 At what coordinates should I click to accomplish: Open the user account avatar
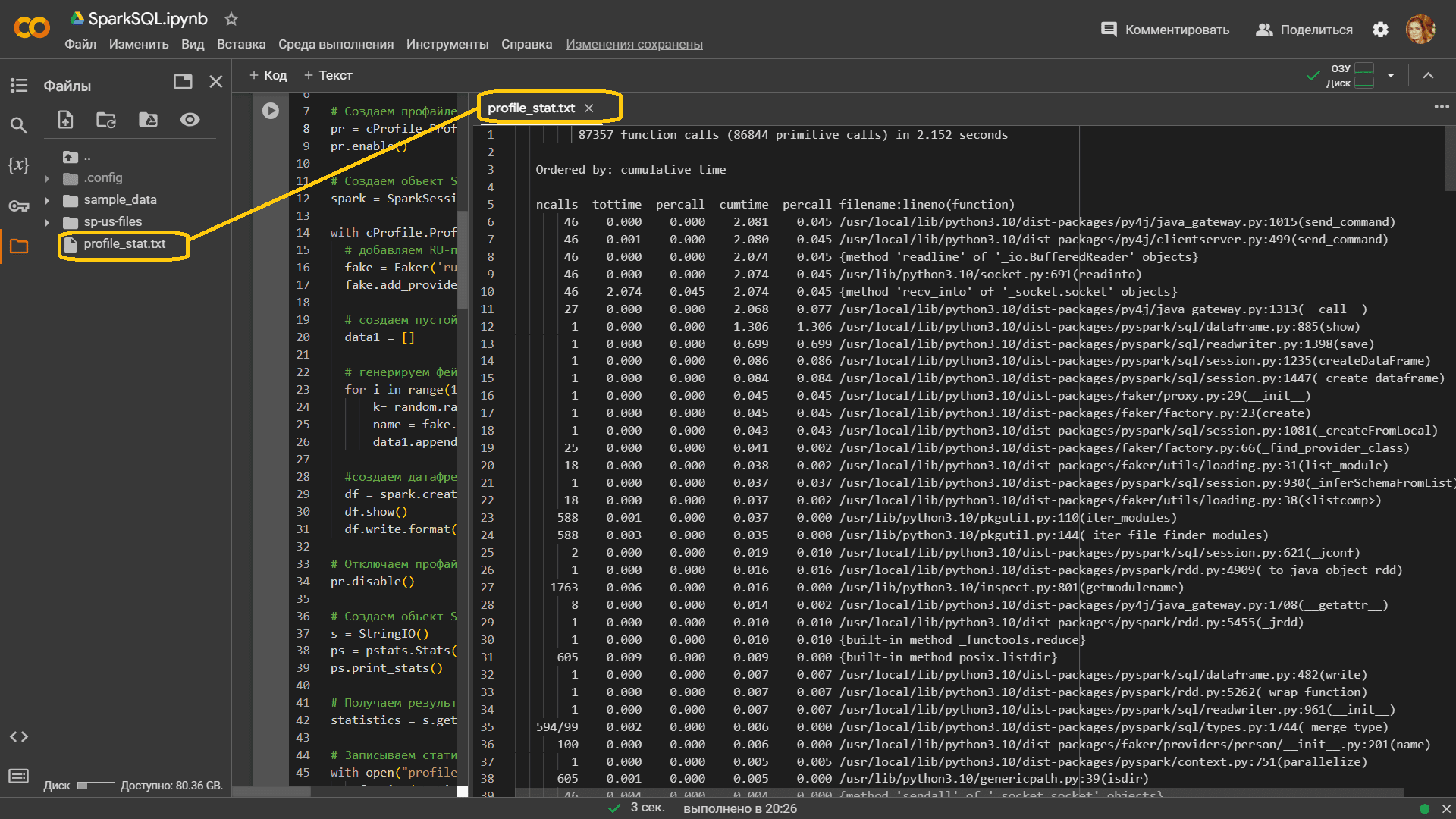[x=1420, y=30]
